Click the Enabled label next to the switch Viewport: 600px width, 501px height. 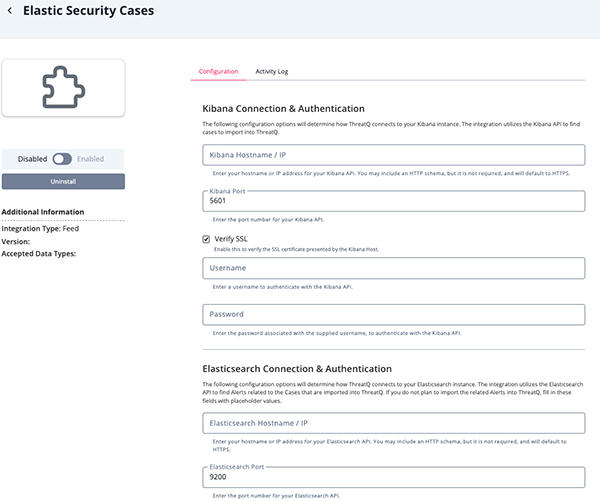coord(91,158)
